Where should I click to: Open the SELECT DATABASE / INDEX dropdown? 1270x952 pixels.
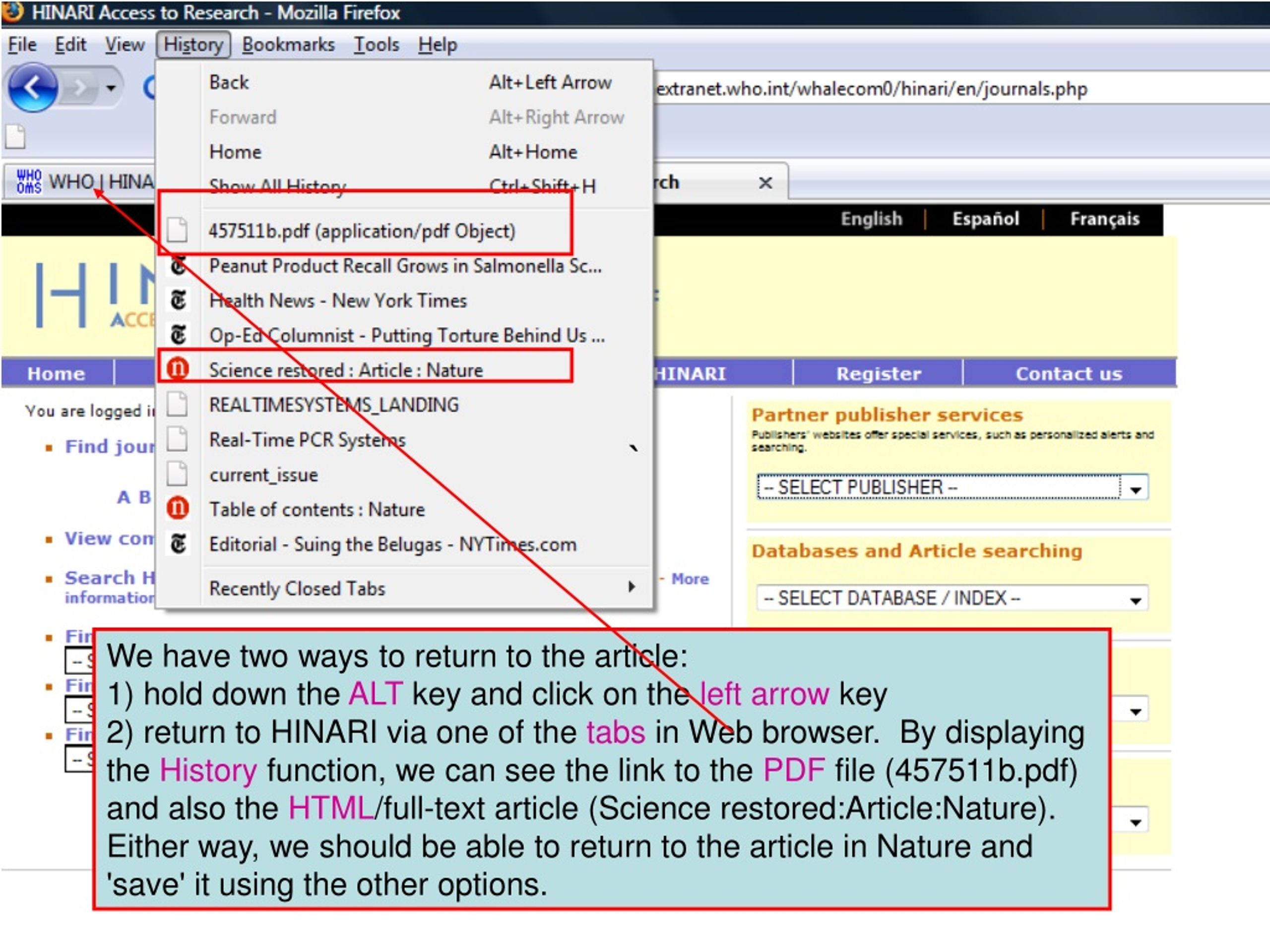click(x=952, y=598)
